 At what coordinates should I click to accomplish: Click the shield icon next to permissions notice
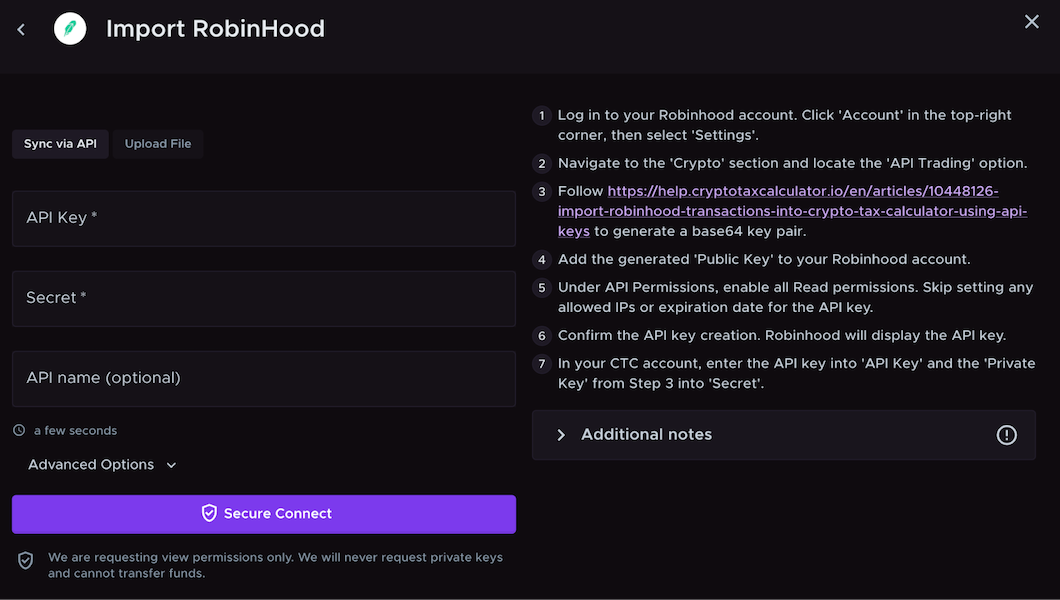(26, 560)
